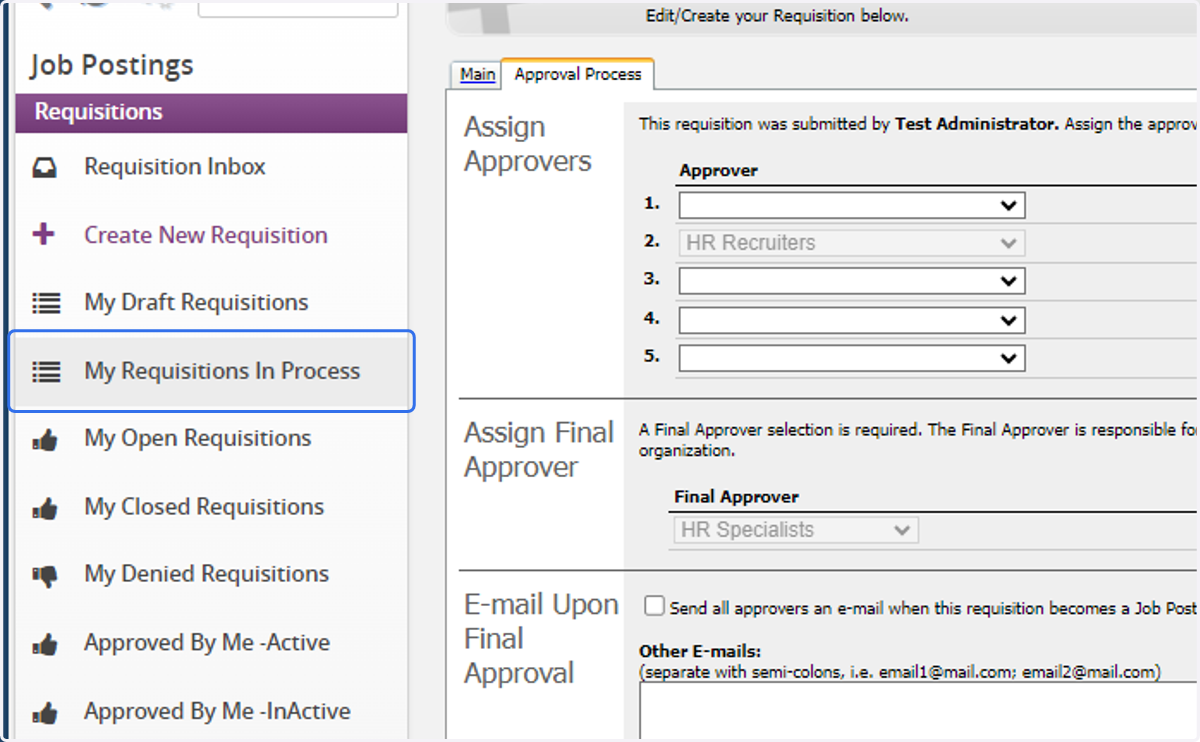Select the Approval Process tab
The width and height of the screenshot is (1200, 742).
pyautogui.click(x=578, y=74)
